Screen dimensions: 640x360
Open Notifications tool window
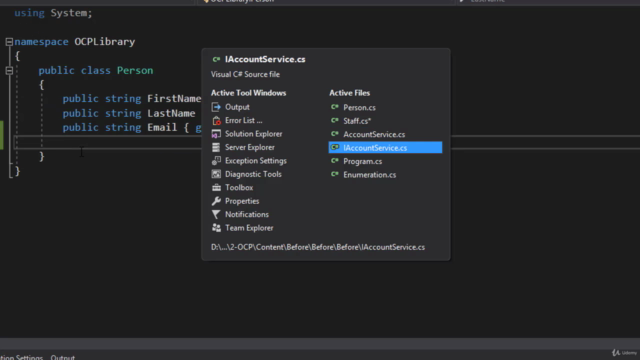click(247, 215)
